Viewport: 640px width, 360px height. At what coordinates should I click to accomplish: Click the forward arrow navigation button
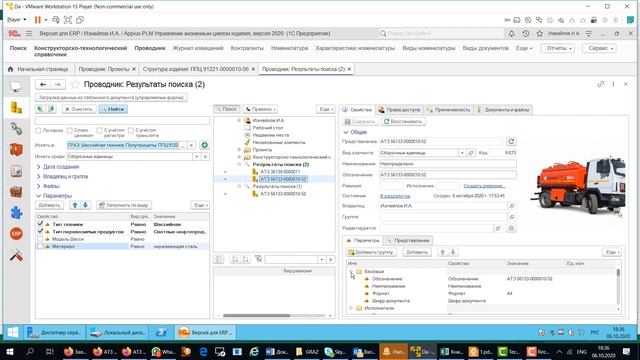point(58,84)
